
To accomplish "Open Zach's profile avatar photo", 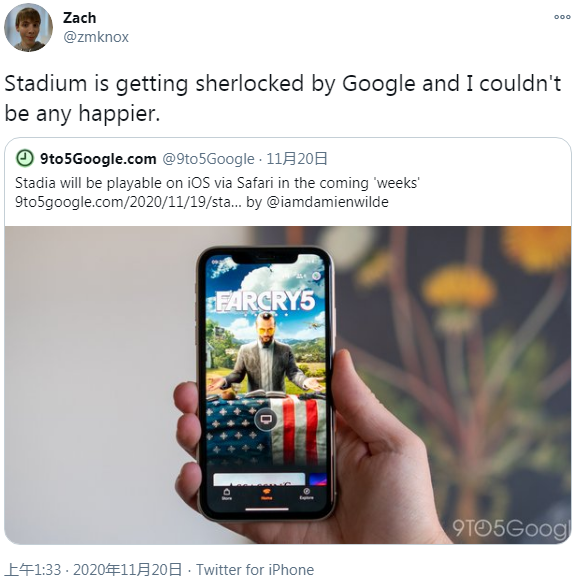I will tap(28, 27).
